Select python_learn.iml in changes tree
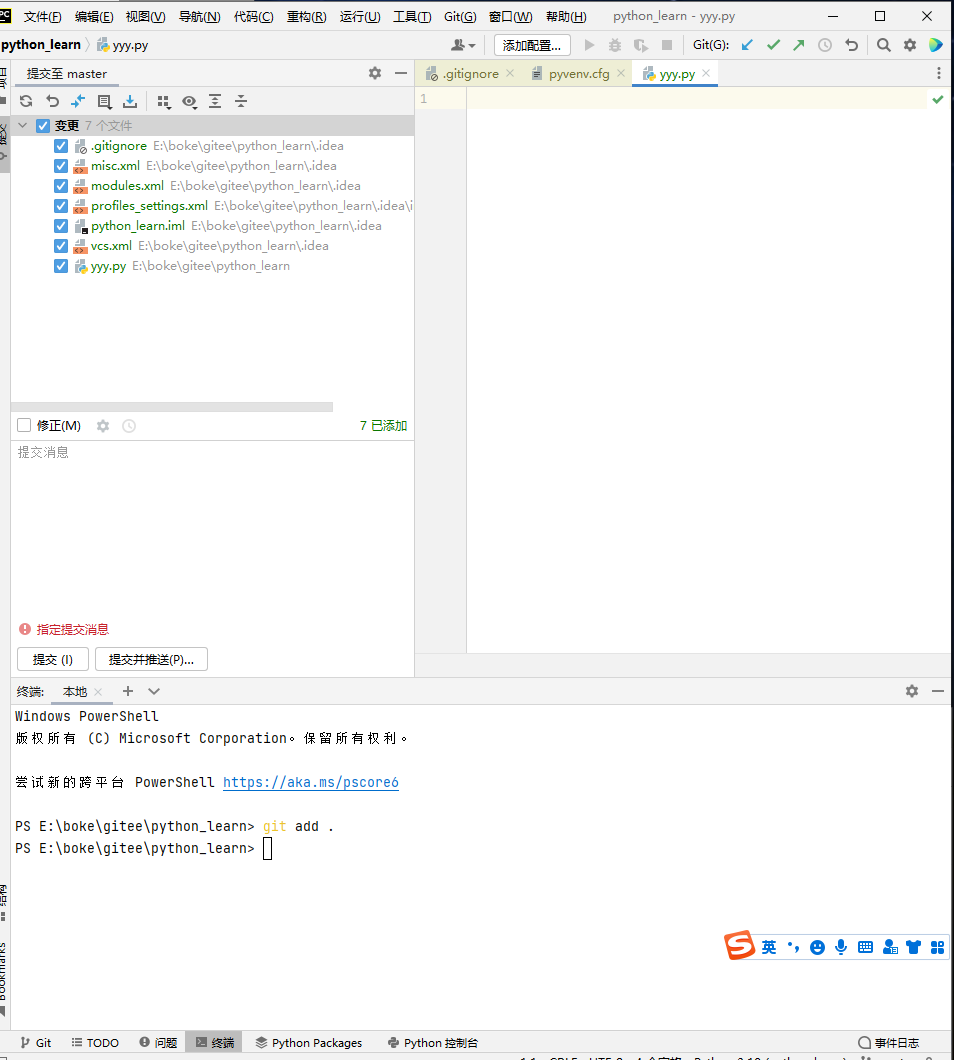 click(138, 226)
